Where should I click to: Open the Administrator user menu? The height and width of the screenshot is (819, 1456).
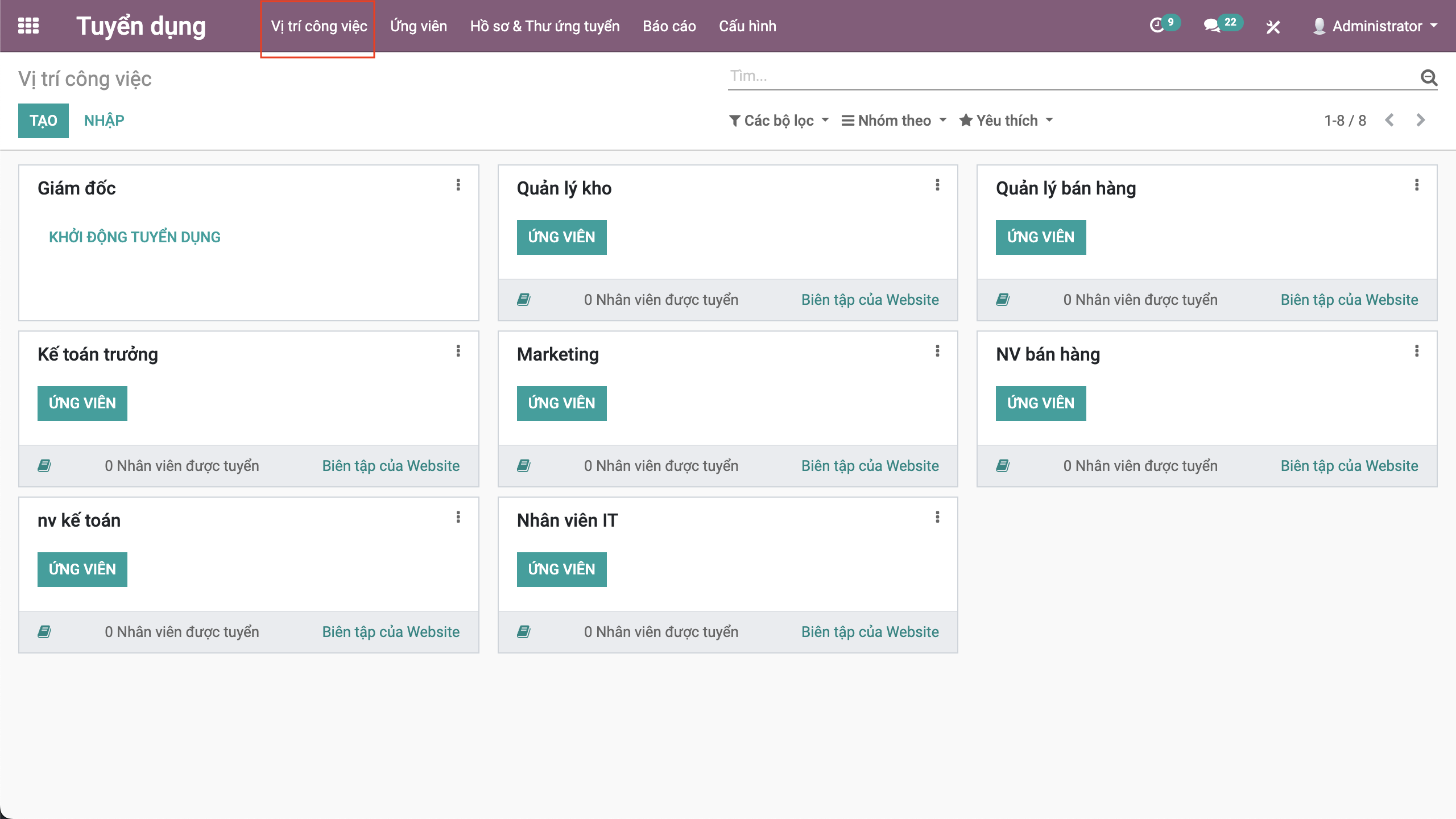[x=1375, y=26]
